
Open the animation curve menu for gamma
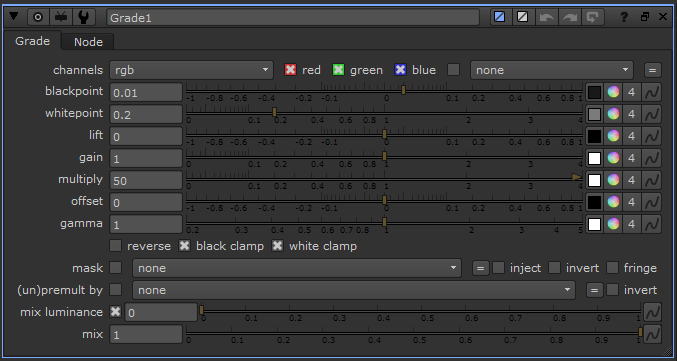652,224
